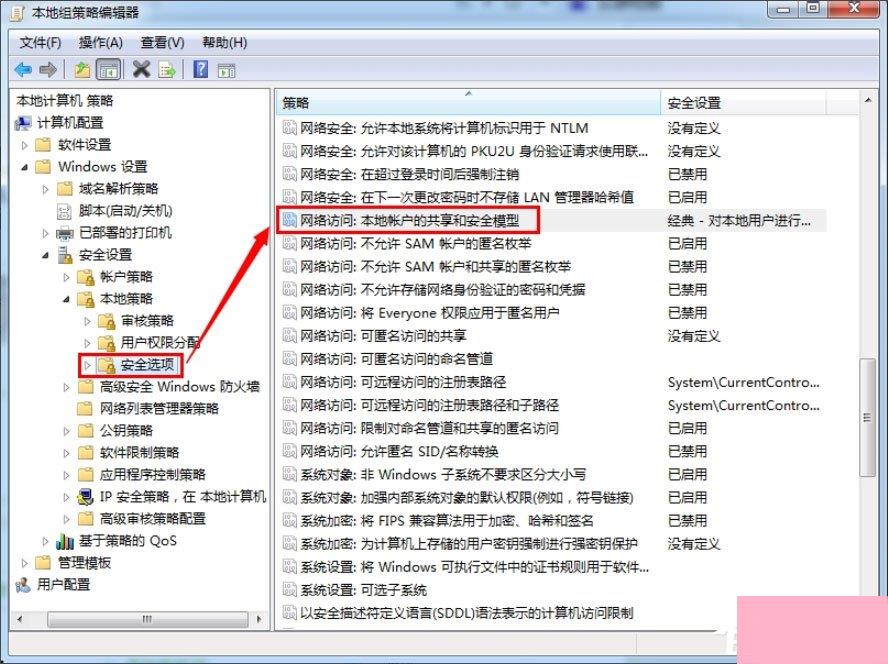The width and height of the screenshot is (888, 664).
Task: Select policy 系统设置: 可选子系统
Action: [x=363, y=590]
